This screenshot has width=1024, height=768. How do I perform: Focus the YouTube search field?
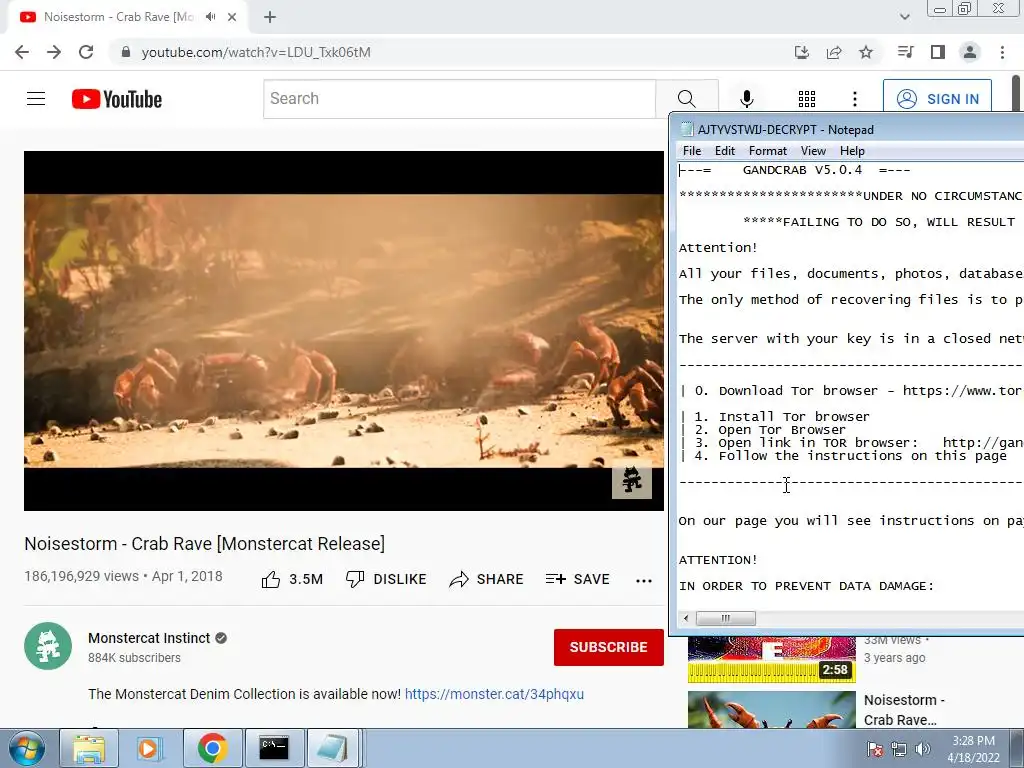459,99
